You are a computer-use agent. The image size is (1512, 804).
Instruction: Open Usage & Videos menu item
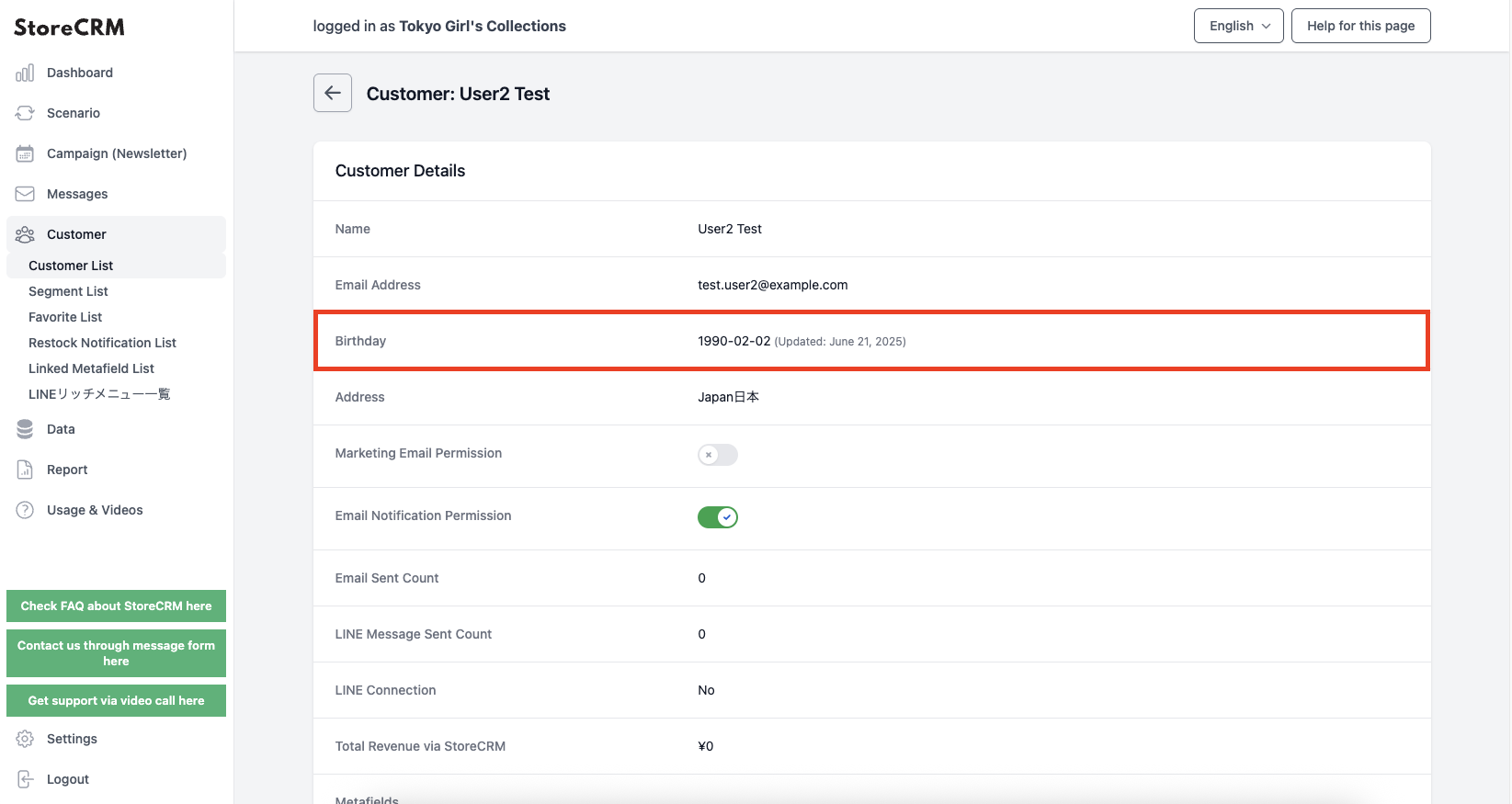pos(116,510)
